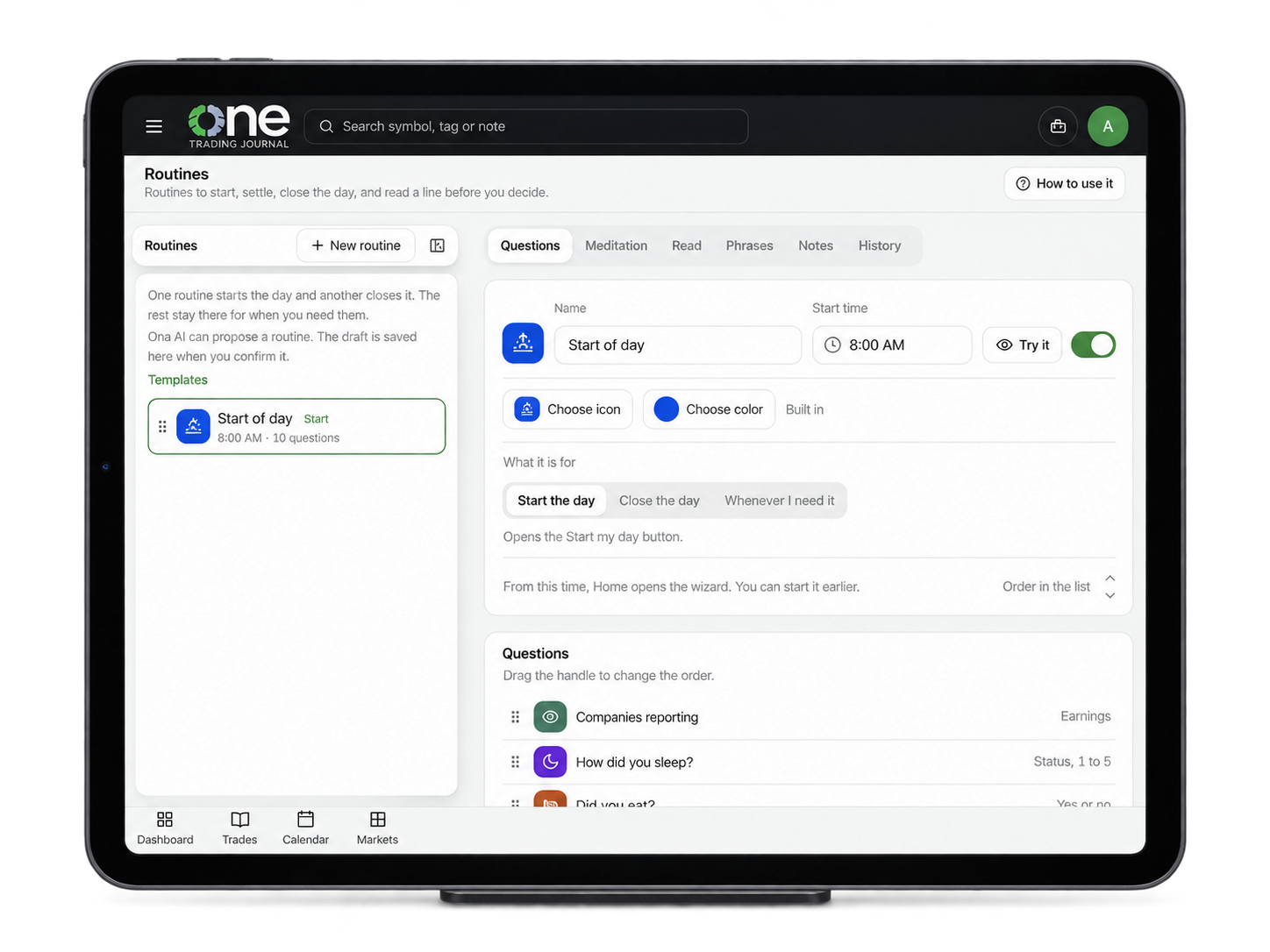Image resolution: width=1270 pixels, height=952 pixels.
Task: Open the user avatar A
Action: (1108, 126)
